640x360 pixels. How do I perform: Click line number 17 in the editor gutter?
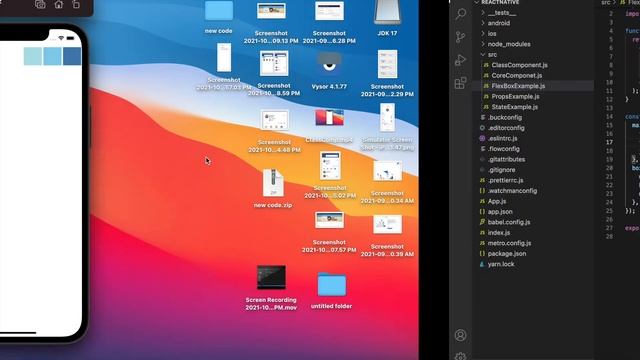click(609, 142)
